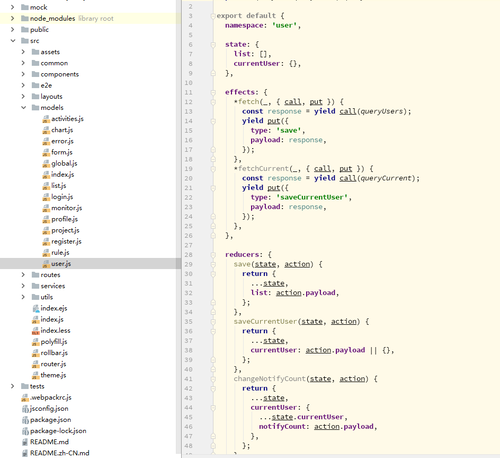Collapse the src folder

(13, 41)
